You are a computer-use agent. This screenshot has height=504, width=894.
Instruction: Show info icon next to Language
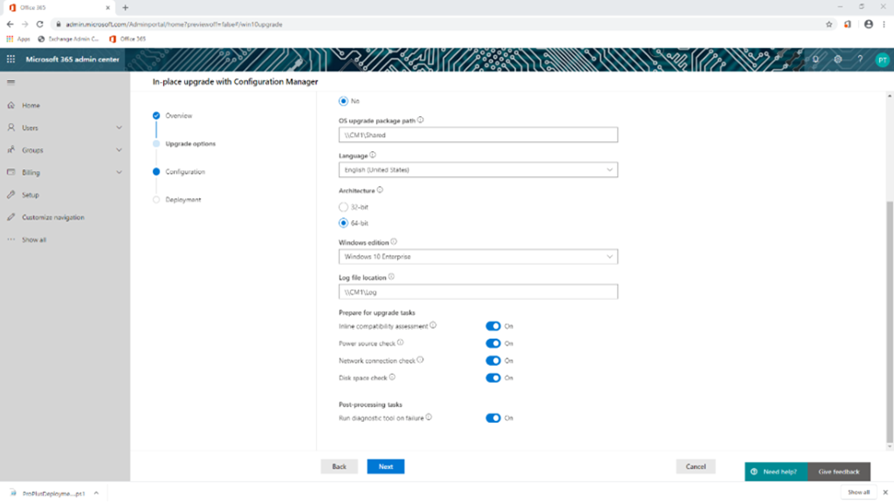click(x=372, y=155)
